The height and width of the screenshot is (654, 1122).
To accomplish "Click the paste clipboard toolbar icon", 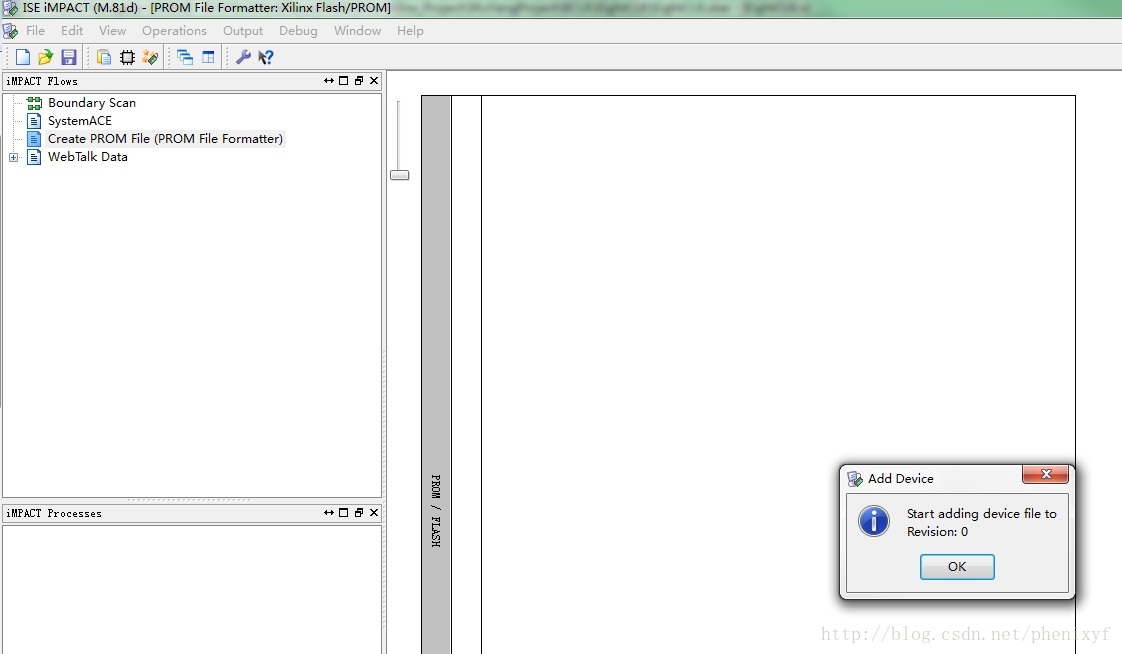I will [104, 57].
